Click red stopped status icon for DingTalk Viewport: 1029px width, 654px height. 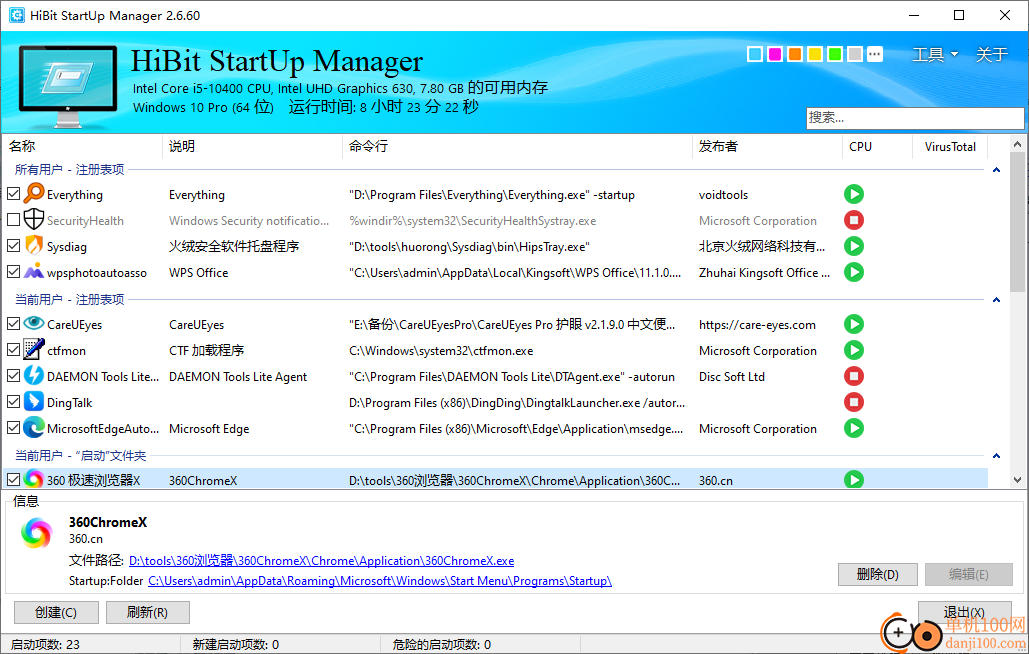pyautogui.click(x=854, y=401)
